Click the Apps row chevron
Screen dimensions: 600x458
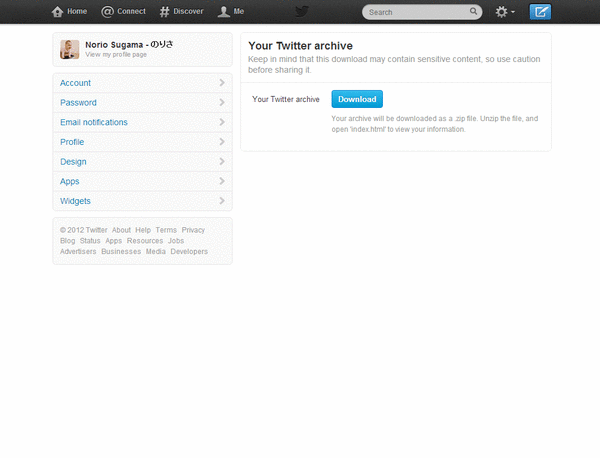pos(222,181)
